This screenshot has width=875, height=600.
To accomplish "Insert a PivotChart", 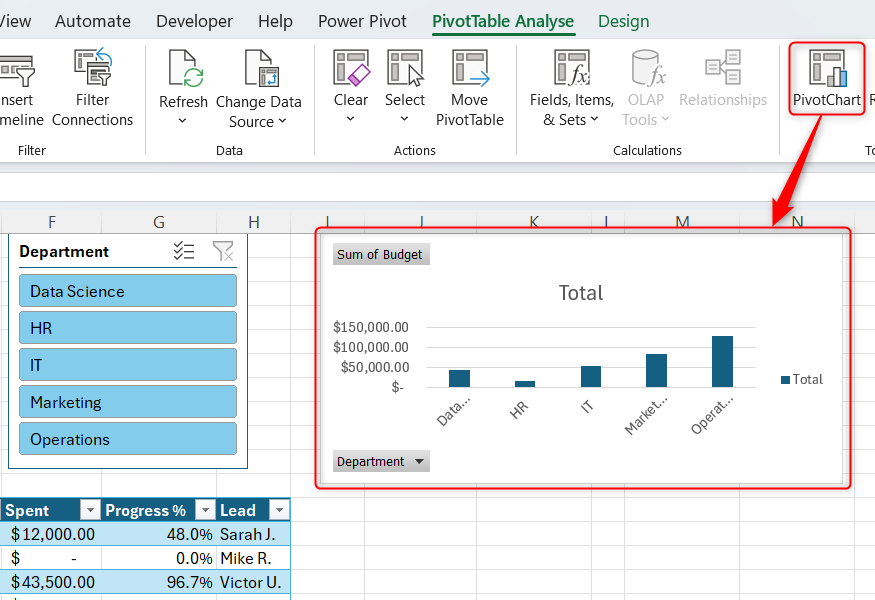I will coord(827,78).
